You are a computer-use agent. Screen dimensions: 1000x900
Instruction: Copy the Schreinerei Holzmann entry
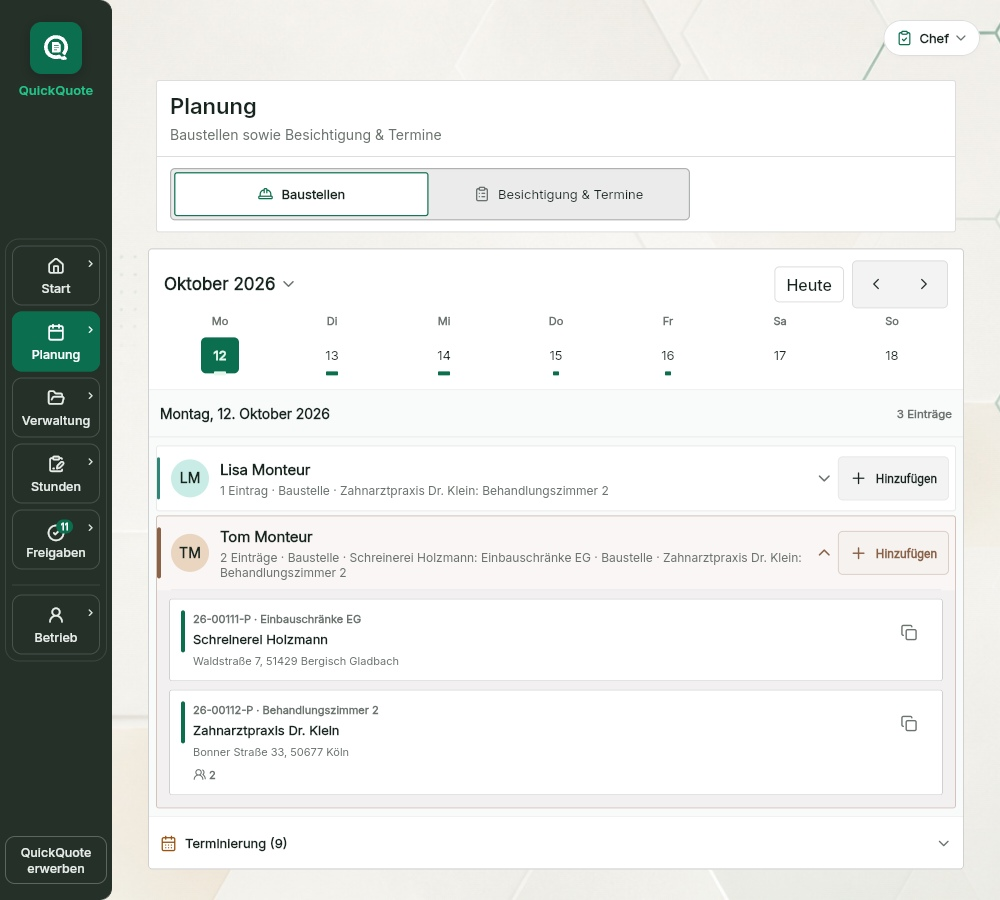coord(909,633)
